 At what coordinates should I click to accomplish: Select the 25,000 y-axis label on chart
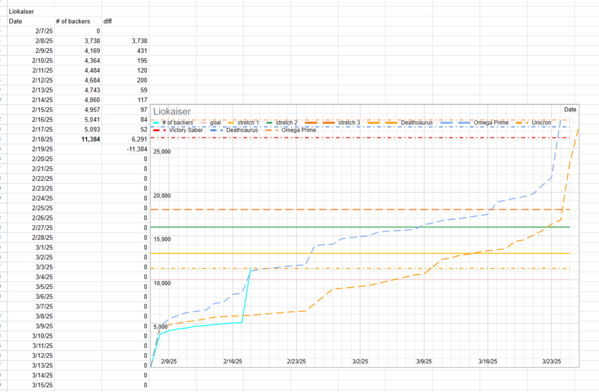162,152
